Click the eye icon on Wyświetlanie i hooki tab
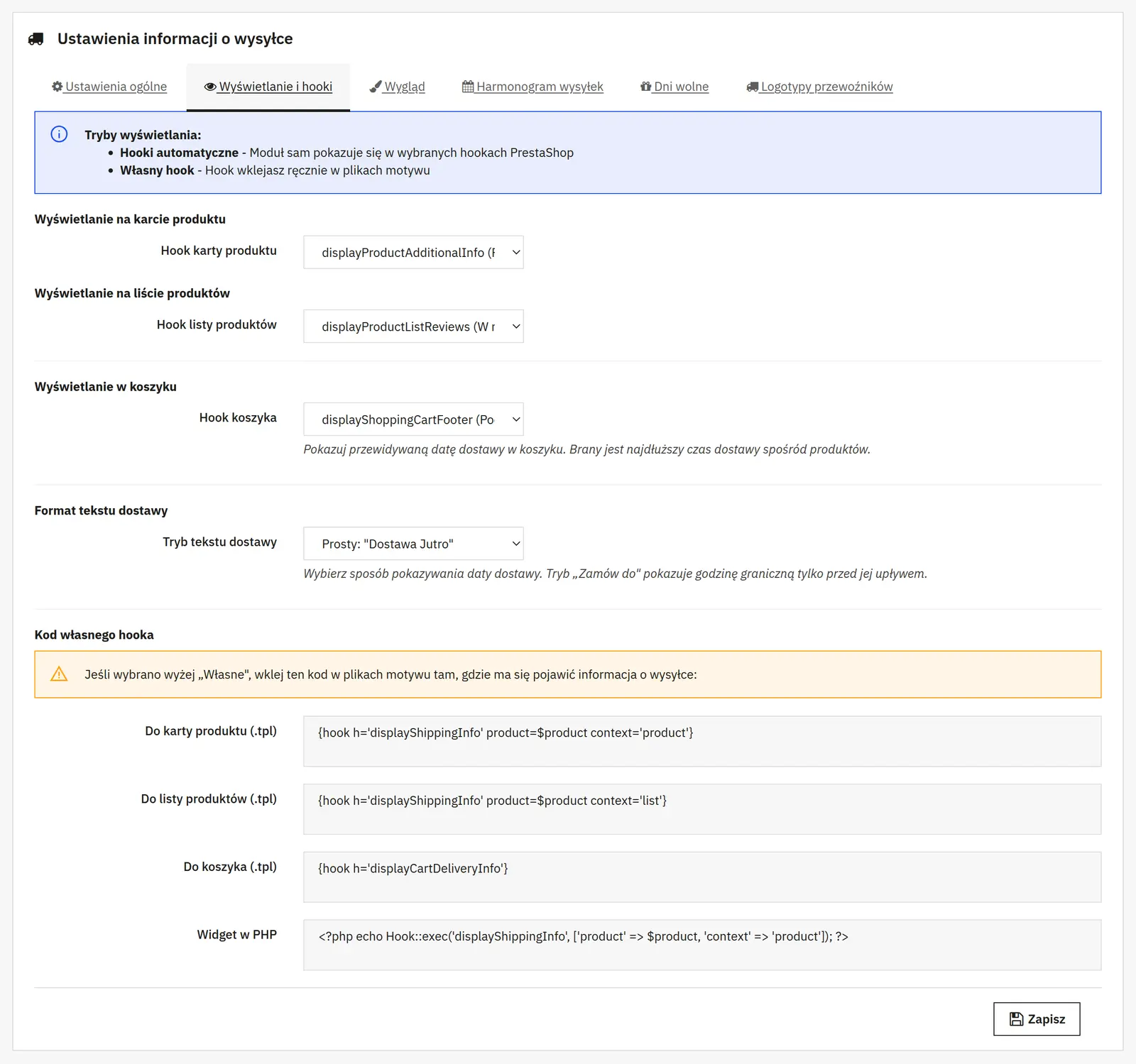Viewport: 1136px width, 1064px height. coord(210,87)
